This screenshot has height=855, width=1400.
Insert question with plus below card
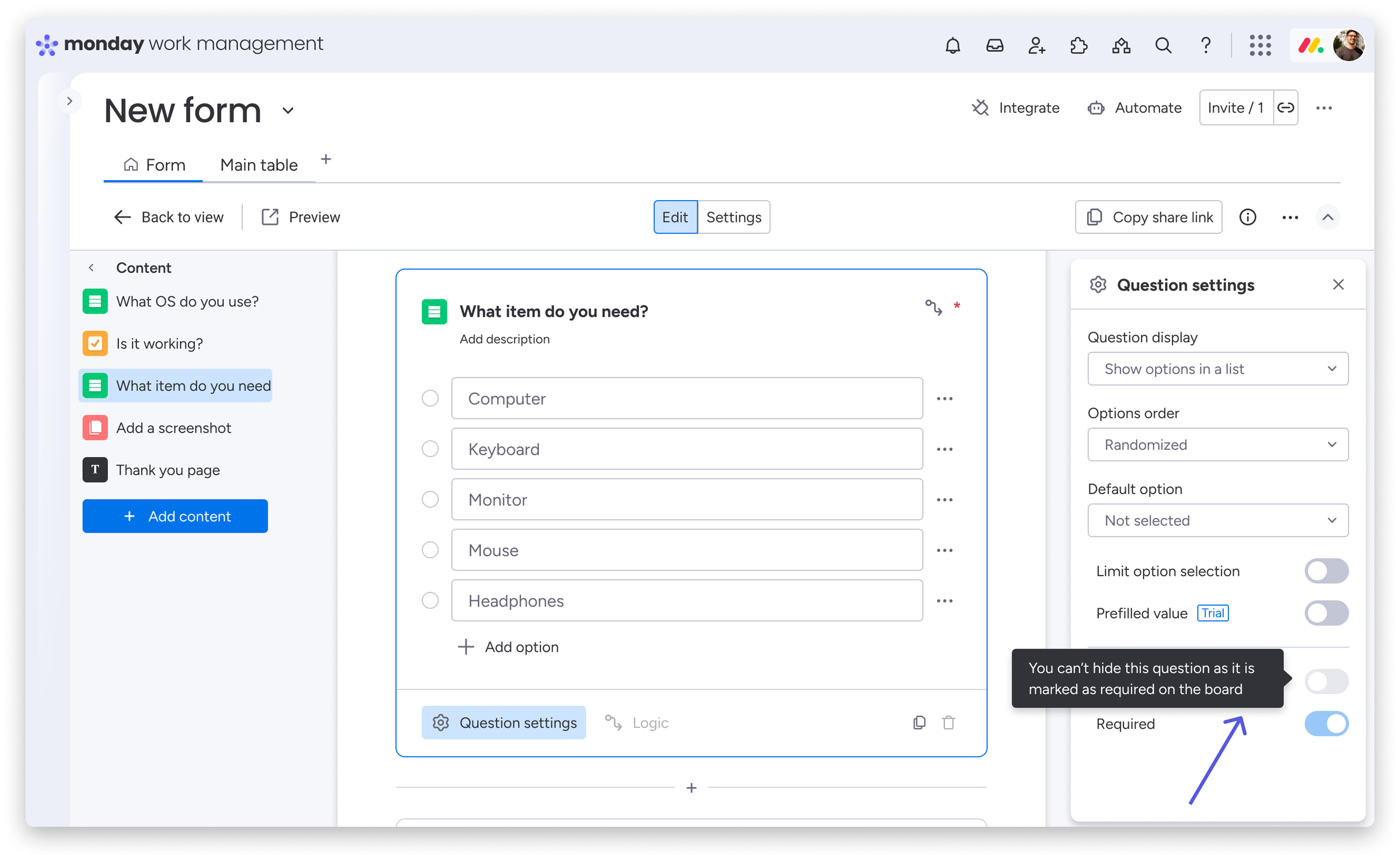point(691,787)
